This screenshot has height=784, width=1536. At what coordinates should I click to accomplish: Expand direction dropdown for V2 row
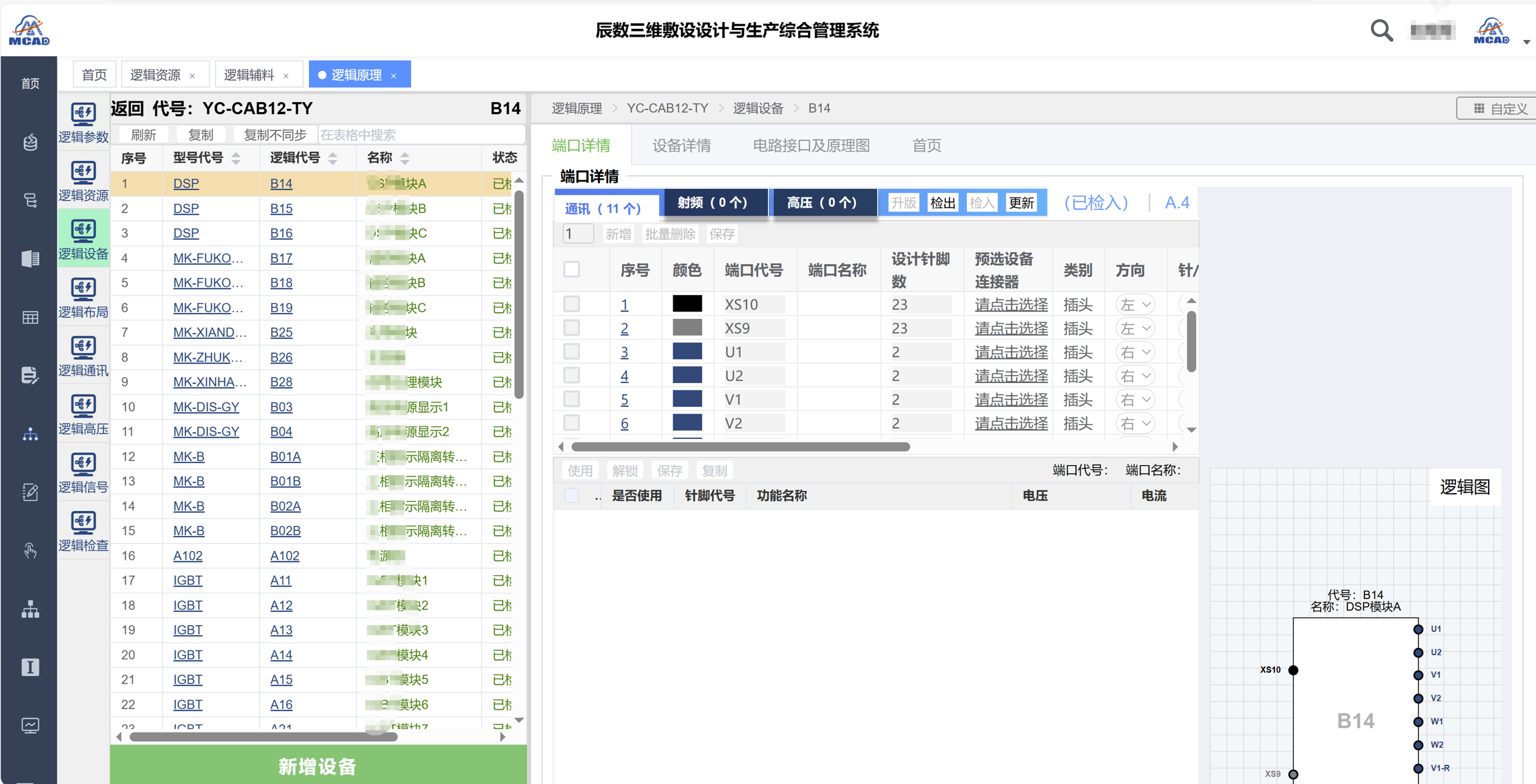(x=1135, y=423)
